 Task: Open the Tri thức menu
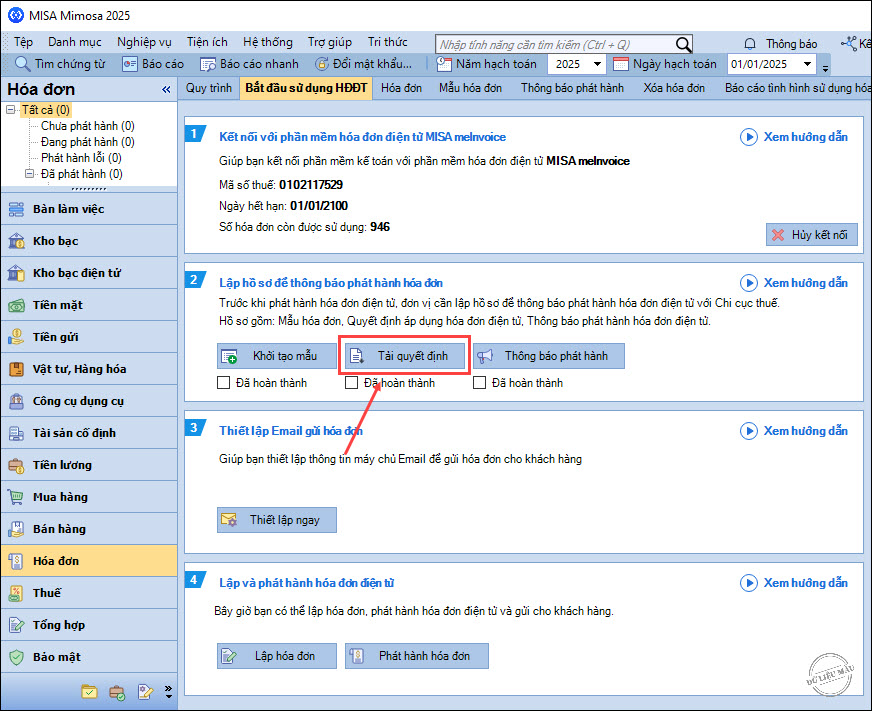(x=388, y=42)
